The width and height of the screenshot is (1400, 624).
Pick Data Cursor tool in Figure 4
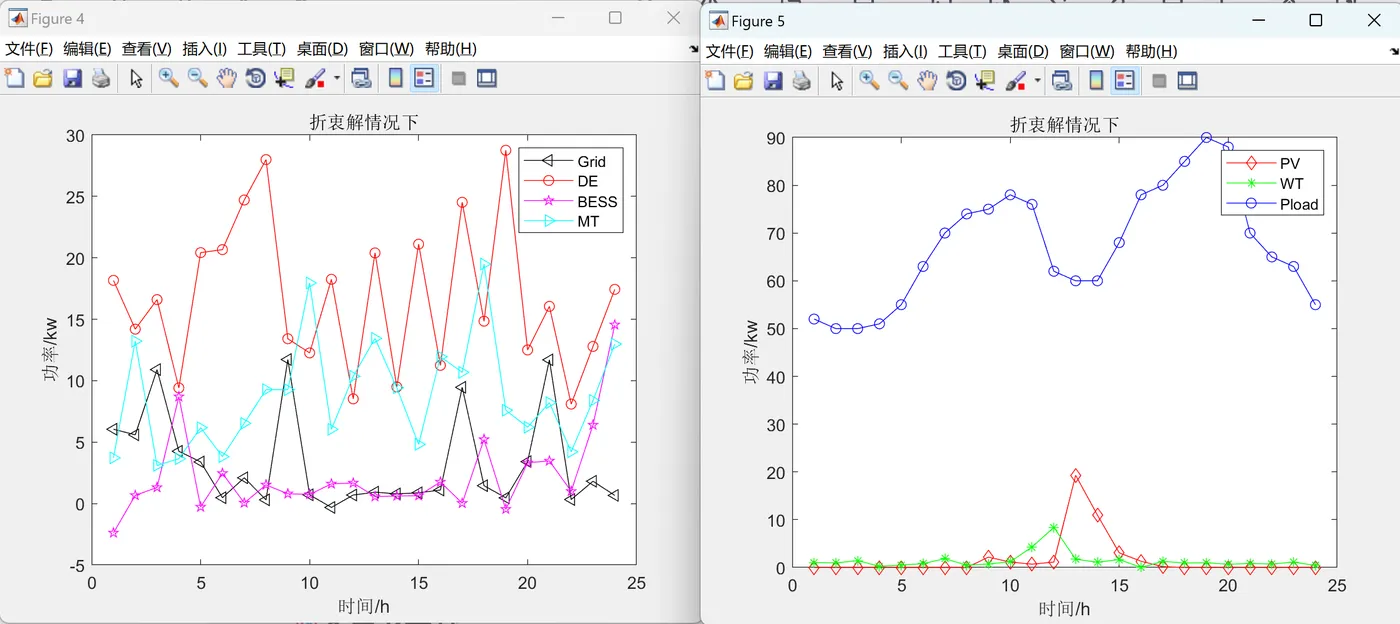point(285,78)
